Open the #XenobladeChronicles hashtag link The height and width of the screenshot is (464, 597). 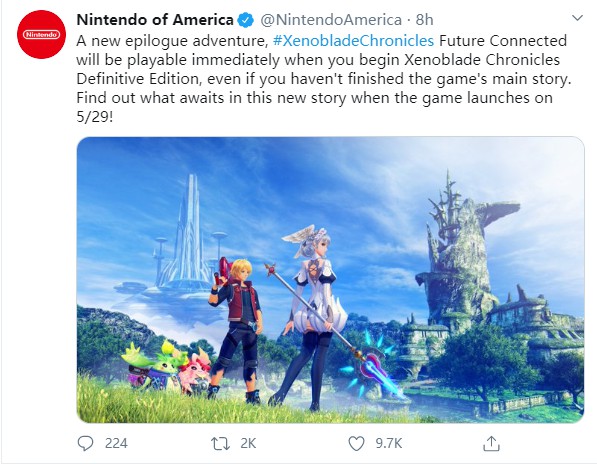coord(353,40)
